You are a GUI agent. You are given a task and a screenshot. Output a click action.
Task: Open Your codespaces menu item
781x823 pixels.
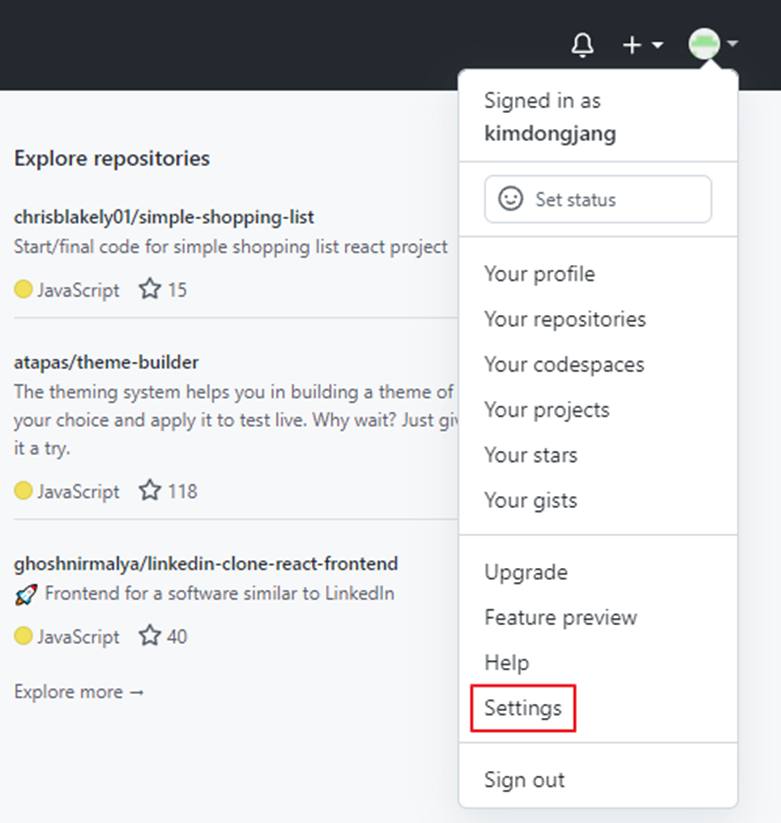[564, 364]
